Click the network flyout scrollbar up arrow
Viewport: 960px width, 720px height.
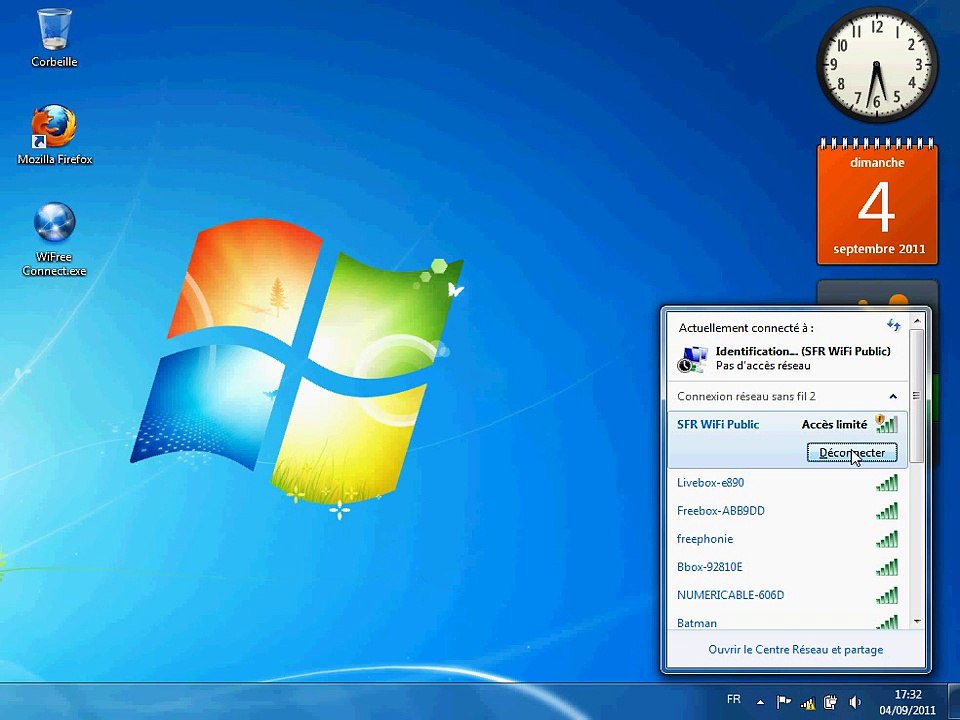pyautogui.click(x=917, y=320)
